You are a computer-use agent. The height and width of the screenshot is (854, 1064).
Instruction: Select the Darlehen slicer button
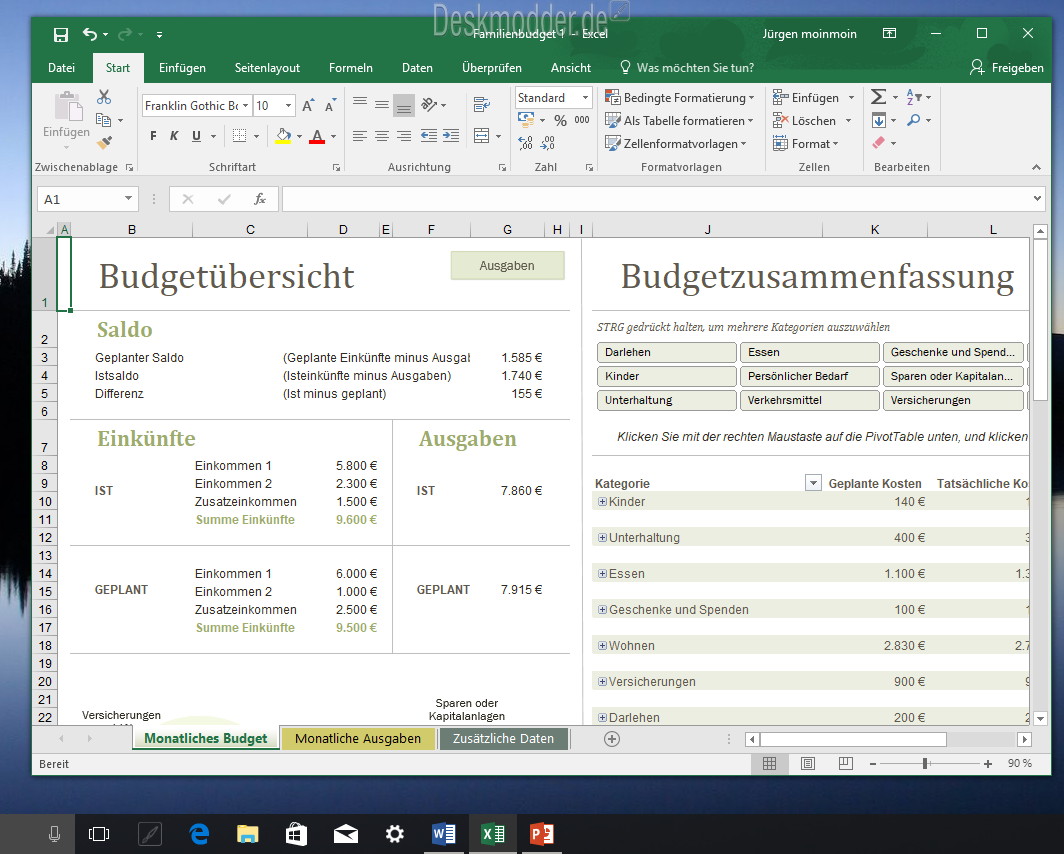tap(666, 352)
